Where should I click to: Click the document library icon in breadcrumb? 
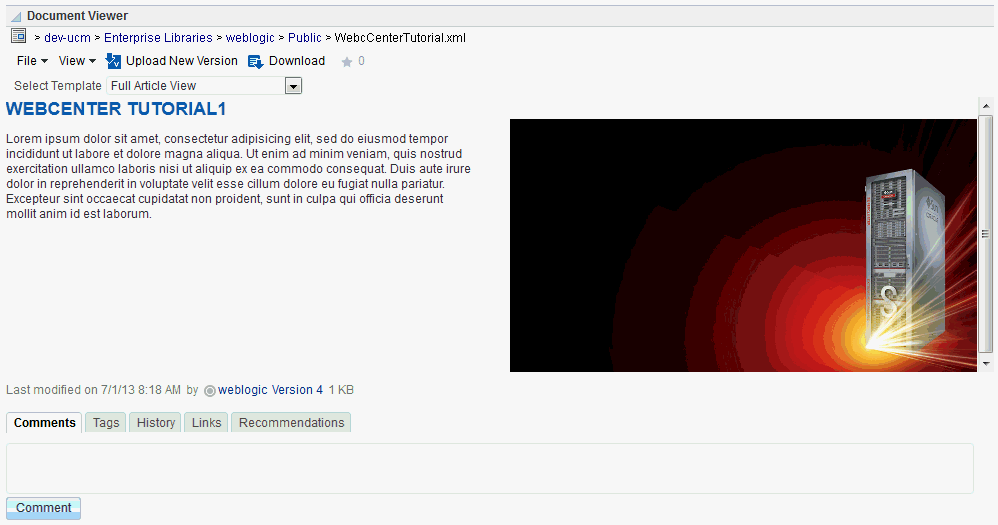pyautogui.click(x=18, y=36)
